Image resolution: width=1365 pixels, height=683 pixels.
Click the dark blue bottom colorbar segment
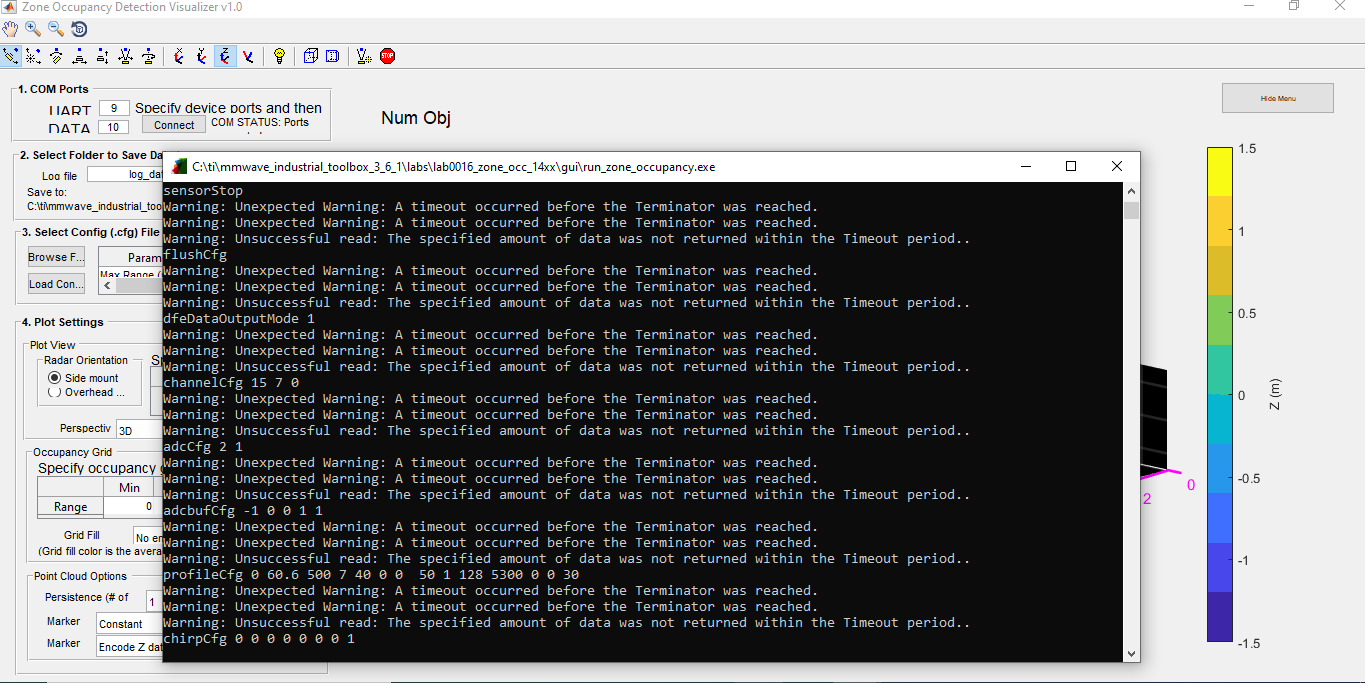[x=1220, y=616]
